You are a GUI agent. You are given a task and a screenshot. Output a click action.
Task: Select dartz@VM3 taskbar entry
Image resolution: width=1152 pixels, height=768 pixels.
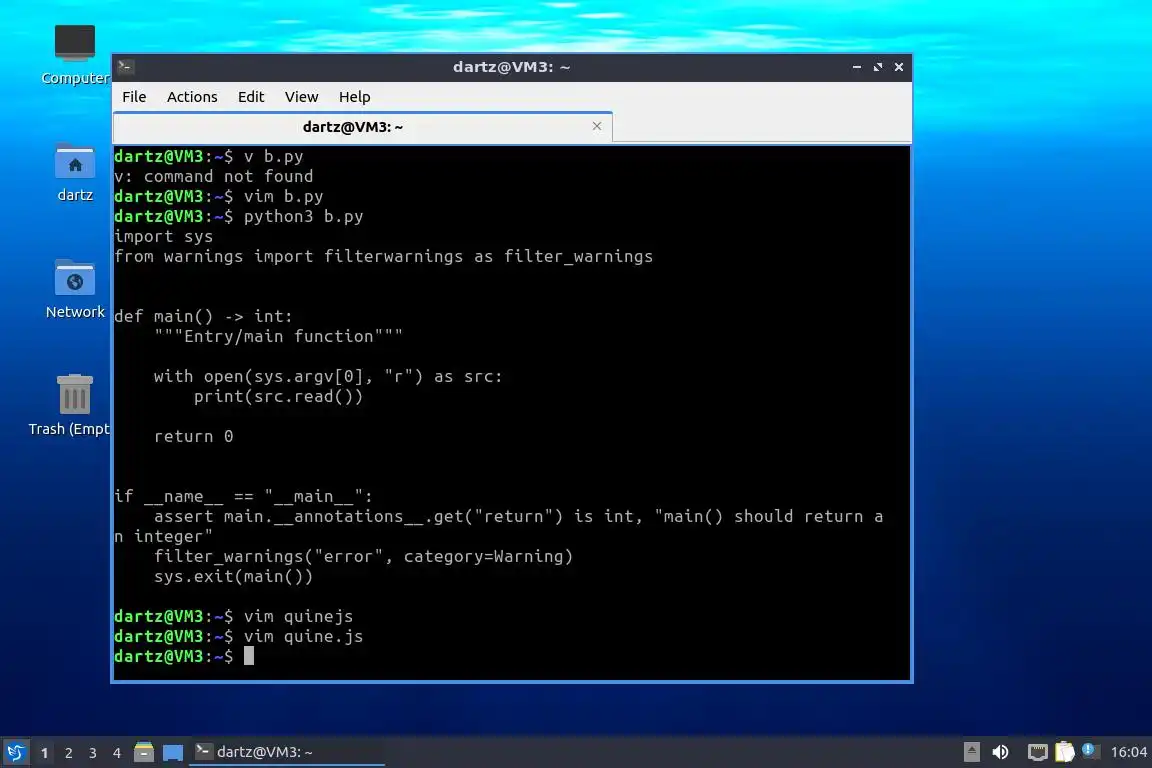pos(287,752)
